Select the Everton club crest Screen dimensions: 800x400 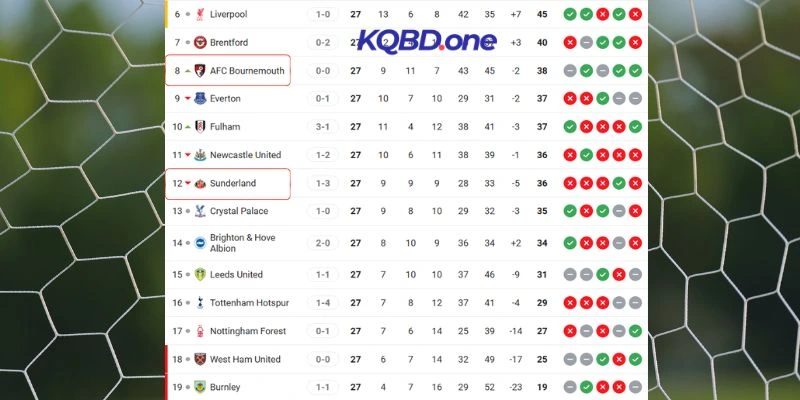click(198, 99)
